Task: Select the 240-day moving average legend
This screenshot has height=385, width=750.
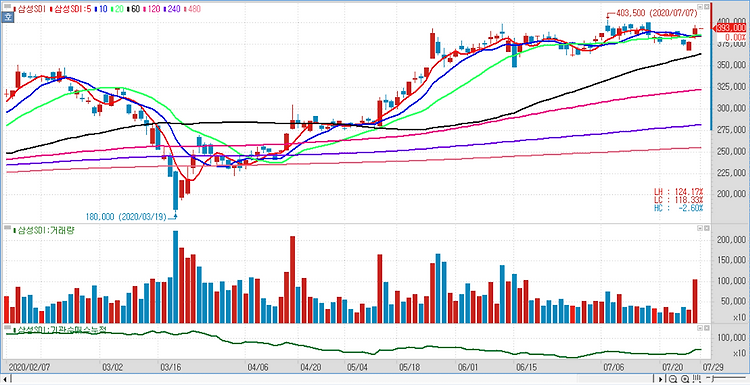Action: click(x=172, y=9)
